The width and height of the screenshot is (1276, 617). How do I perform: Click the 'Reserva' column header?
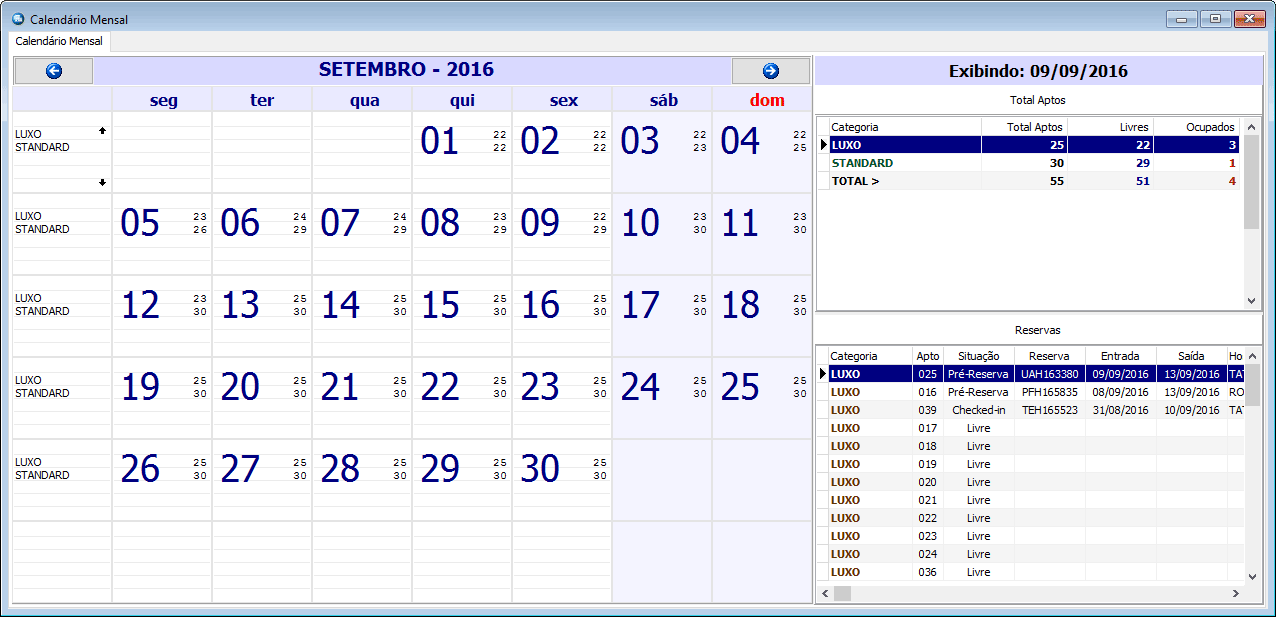pyautogui.click(x=1050, y=356)
